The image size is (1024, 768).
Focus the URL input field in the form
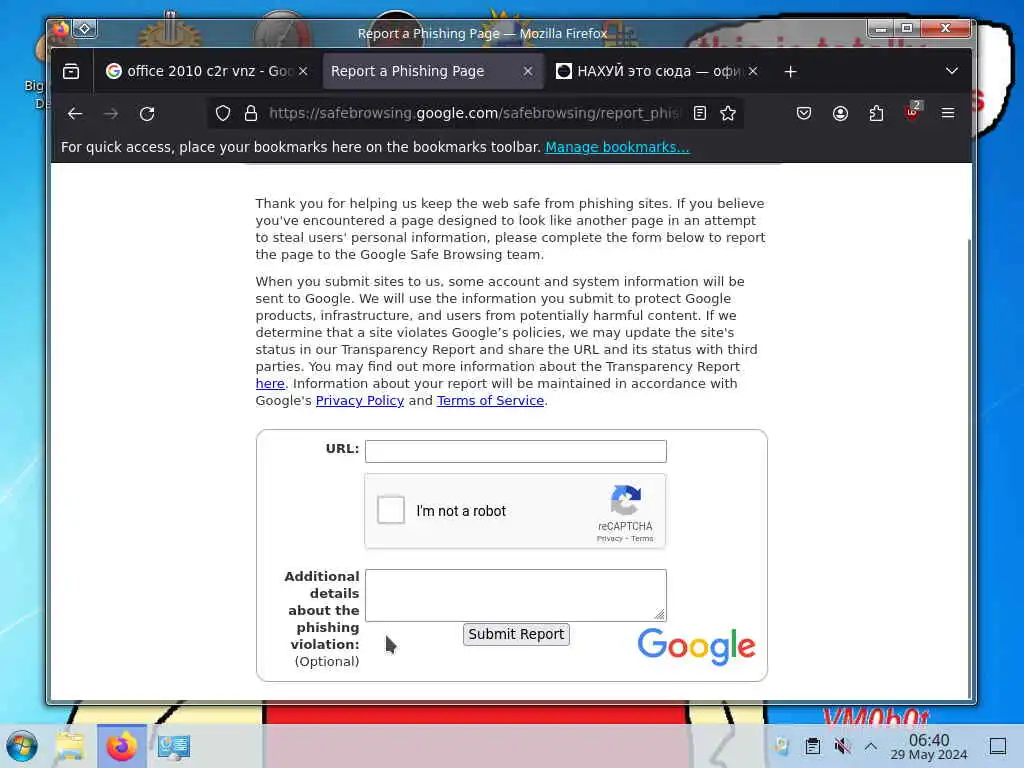(x=516, y=451)
